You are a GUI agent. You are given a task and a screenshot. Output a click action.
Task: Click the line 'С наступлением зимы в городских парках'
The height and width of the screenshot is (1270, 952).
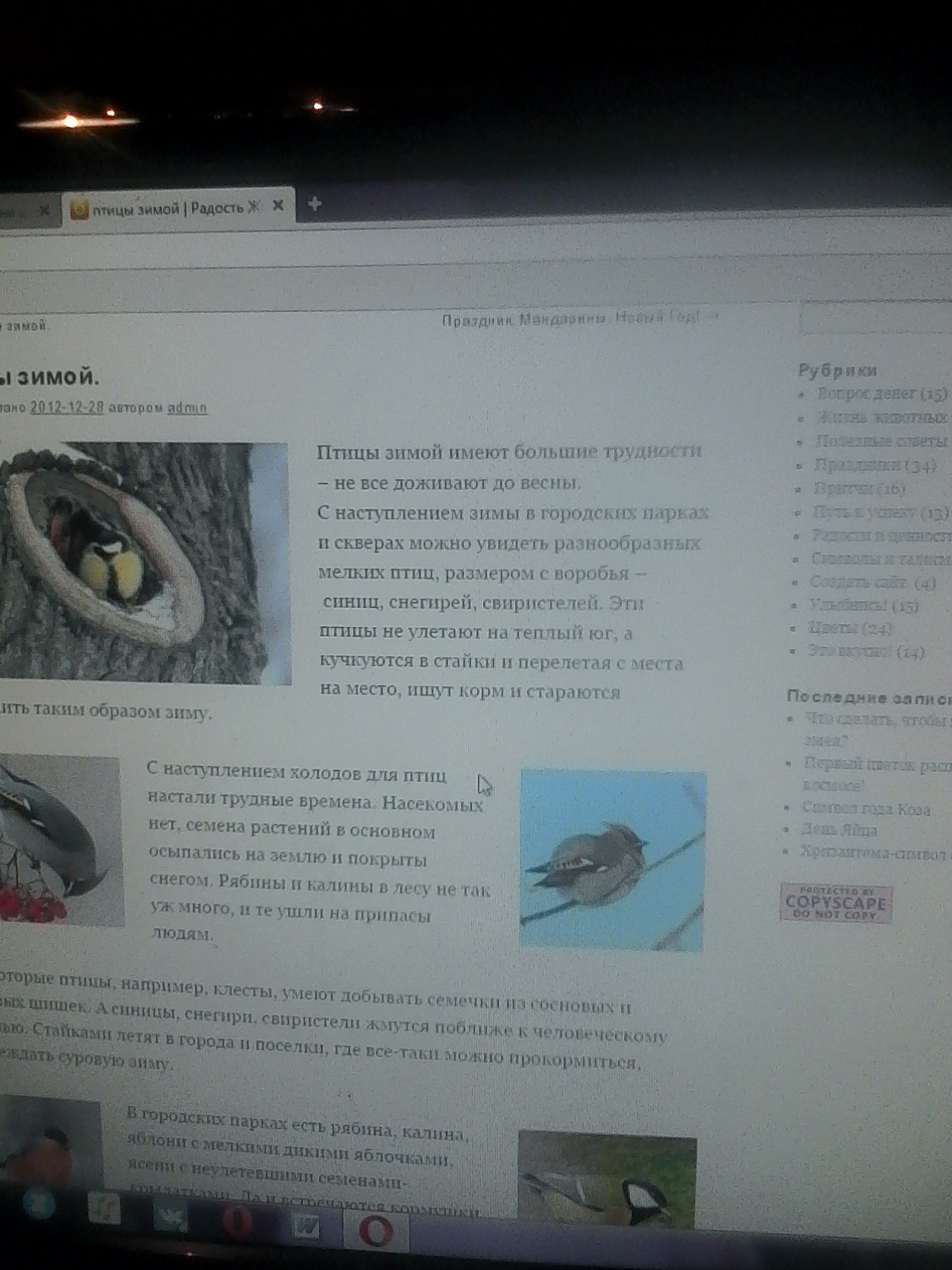pyautogui.click(x=512, y=513)
